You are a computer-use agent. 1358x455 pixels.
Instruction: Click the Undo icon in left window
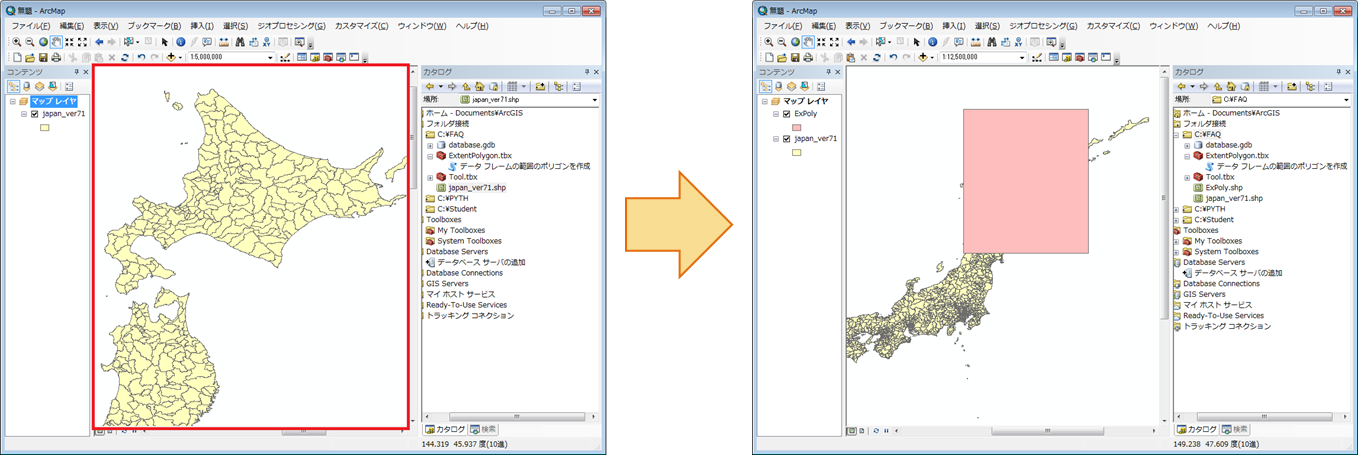(x=141, y=58)
